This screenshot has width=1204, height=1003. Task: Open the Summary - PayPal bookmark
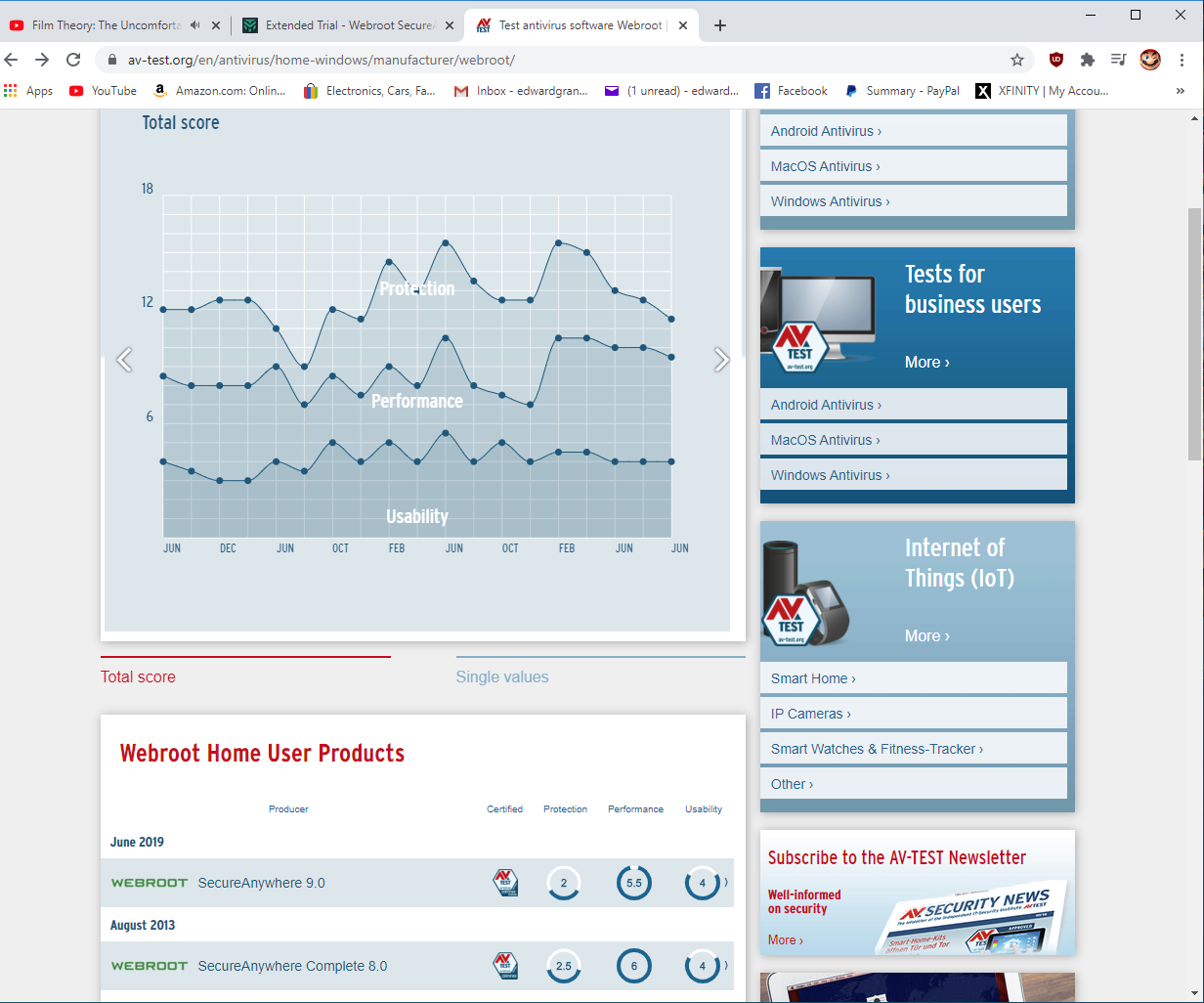click(x=902, y=91)
